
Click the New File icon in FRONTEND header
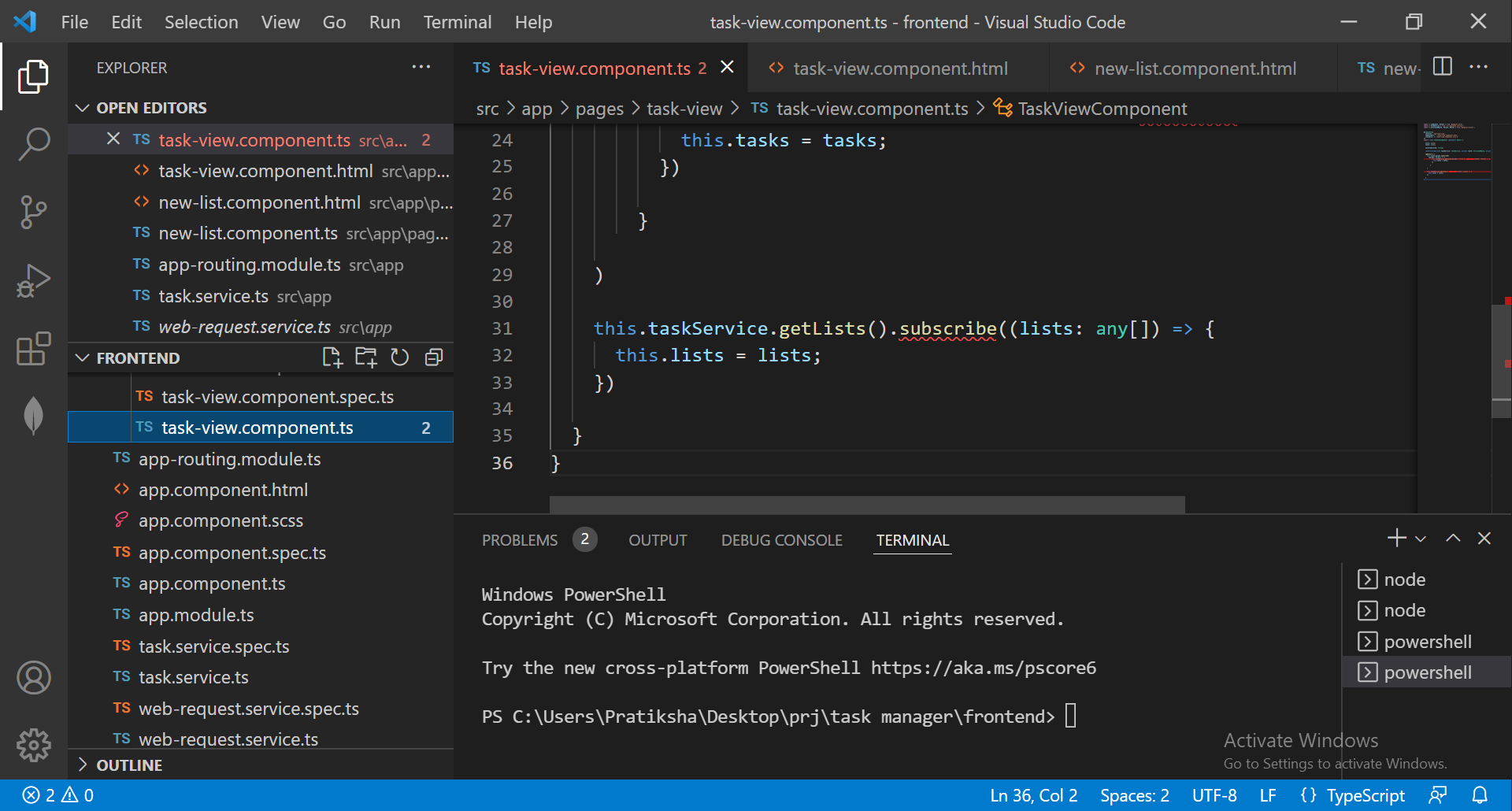(x=332, y=358)
